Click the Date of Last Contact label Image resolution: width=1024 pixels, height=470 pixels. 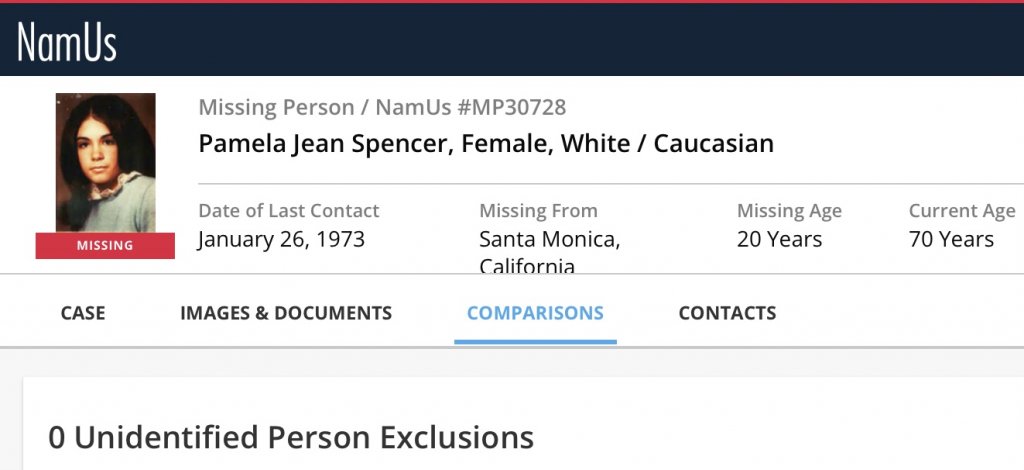pos(289,211)
